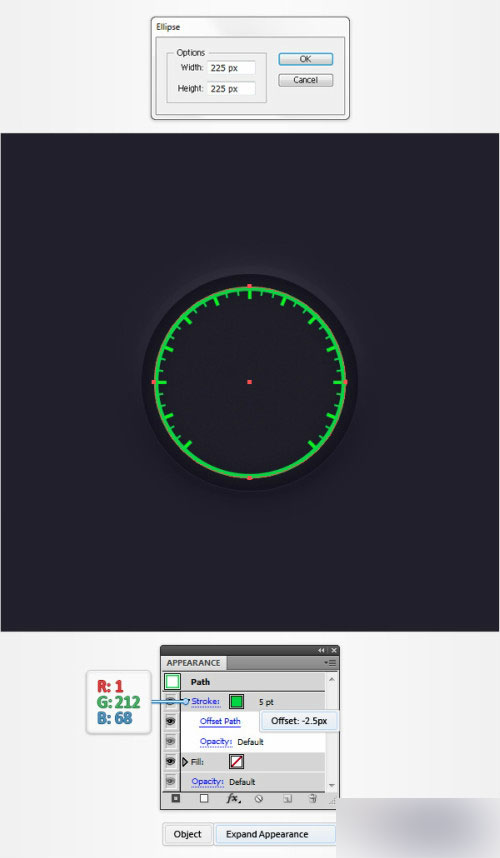This screenshot has height=858, width=500.
Task: Open the stroke Opacity link
Action: (216, 741)
